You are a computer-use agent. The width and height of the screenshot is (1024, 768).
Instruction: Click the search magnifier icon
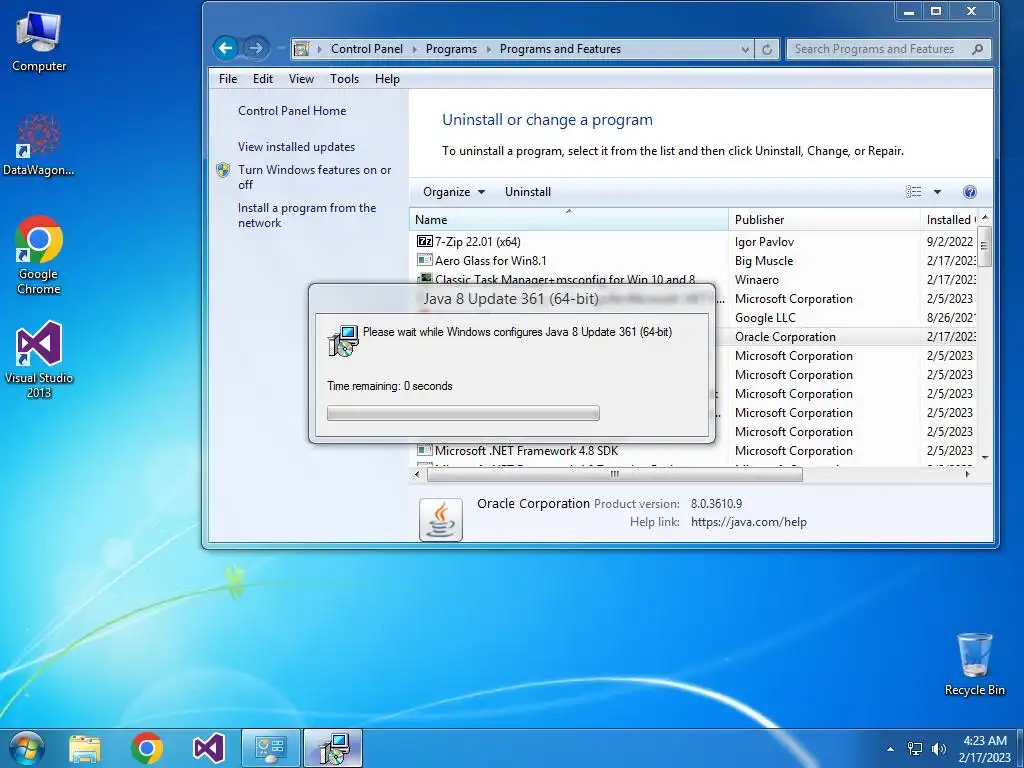click(977, 49)
